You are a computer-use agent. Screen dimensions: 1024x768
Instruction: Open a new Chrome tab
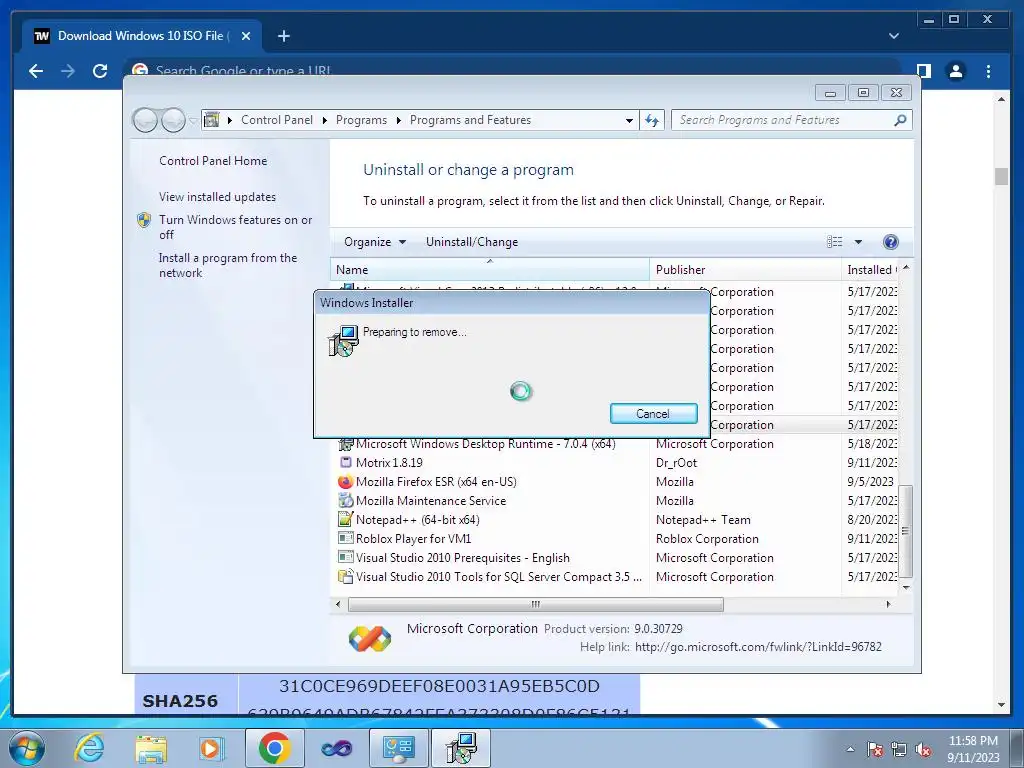pyautogui.click(x=283, y=36)
